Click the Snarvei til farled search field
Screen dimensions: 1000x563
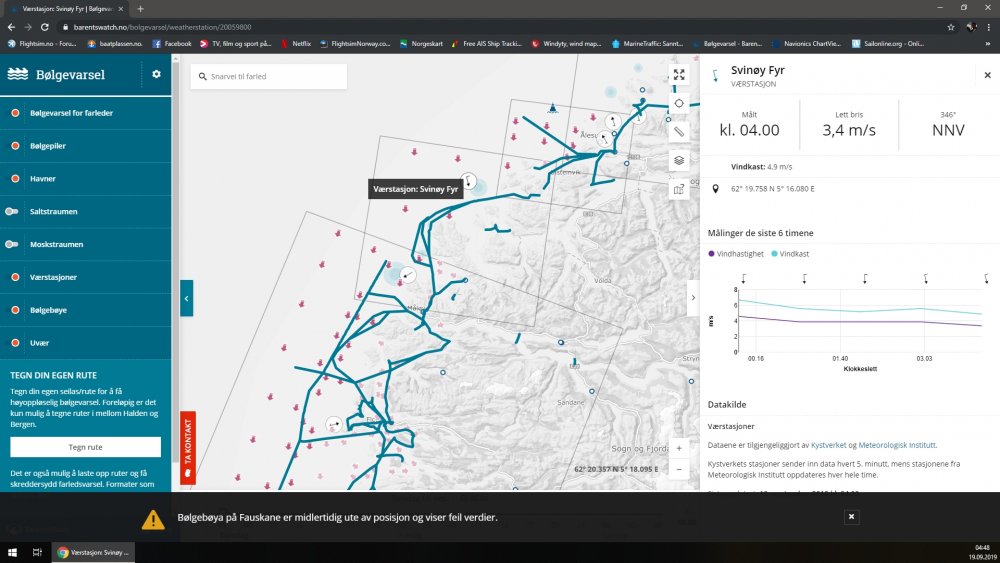268,77
